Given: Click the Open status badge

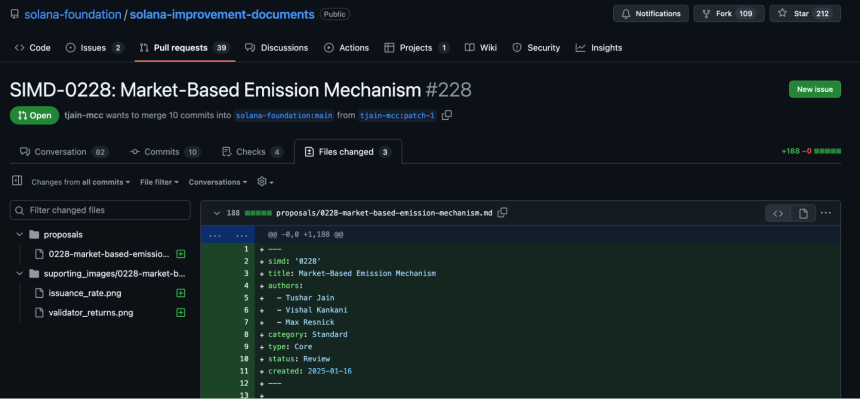Looking at the screenshot, I should click(34, 115).
